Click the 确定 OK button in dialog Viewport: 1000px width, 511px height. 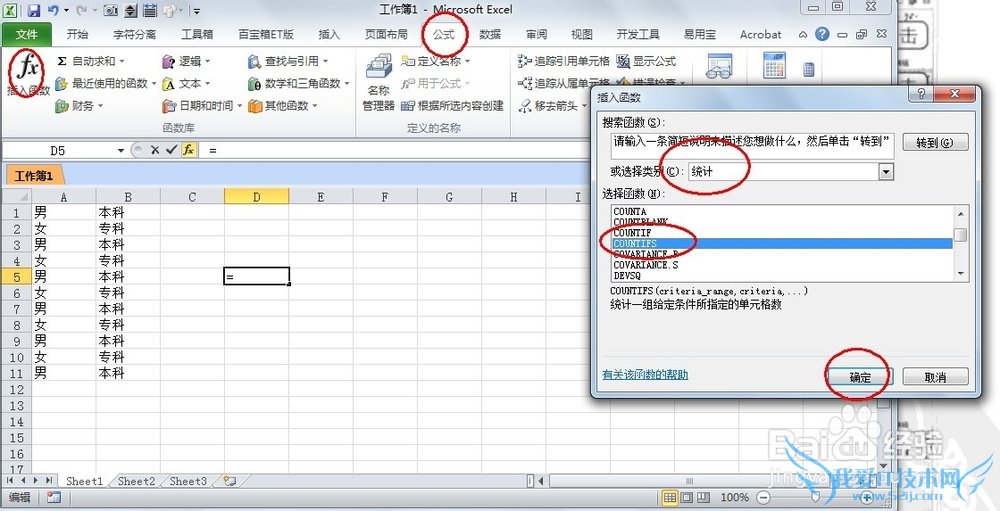860,377
